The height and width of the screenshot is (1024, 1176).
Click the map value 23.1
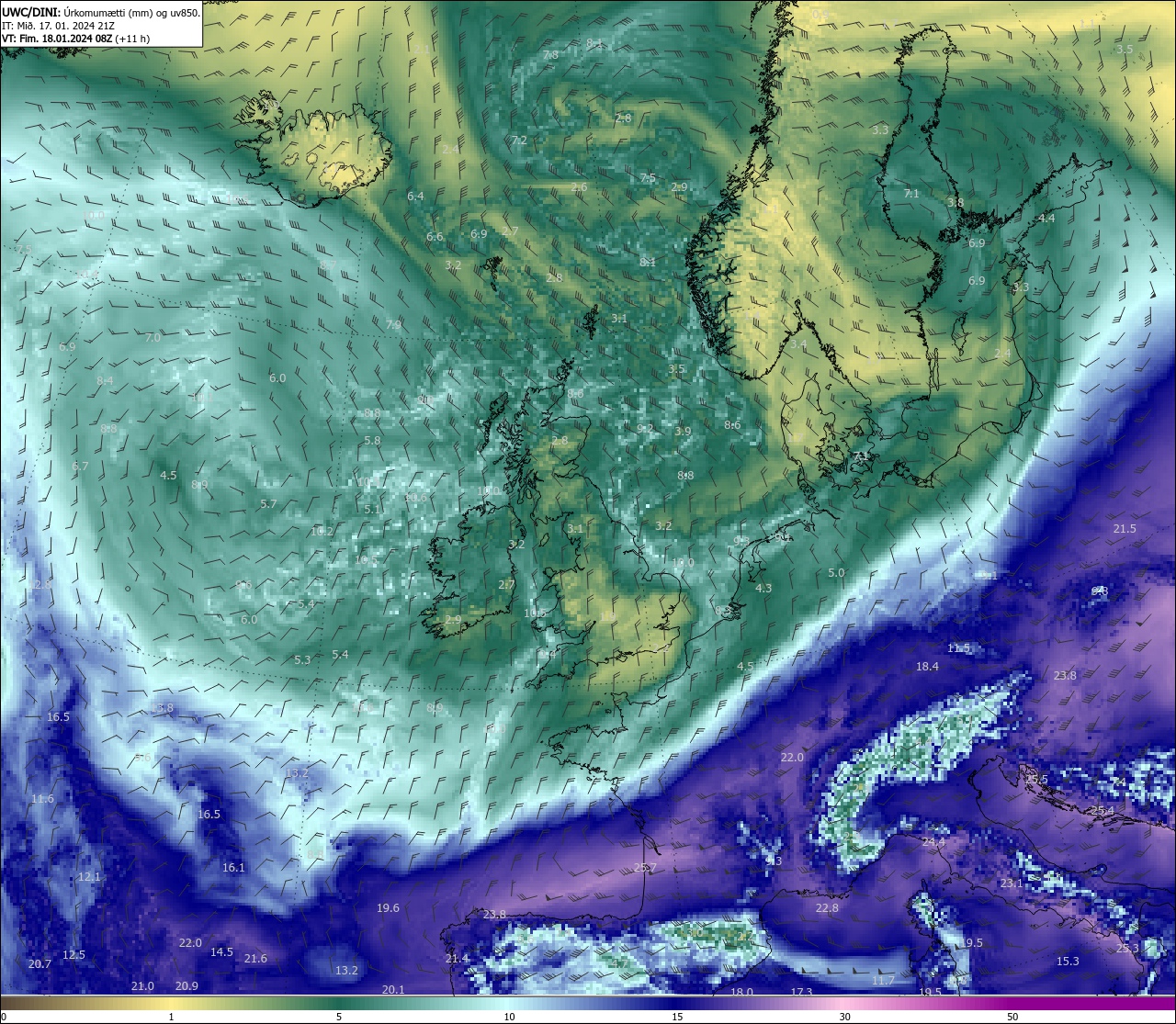click(1012, 883)
